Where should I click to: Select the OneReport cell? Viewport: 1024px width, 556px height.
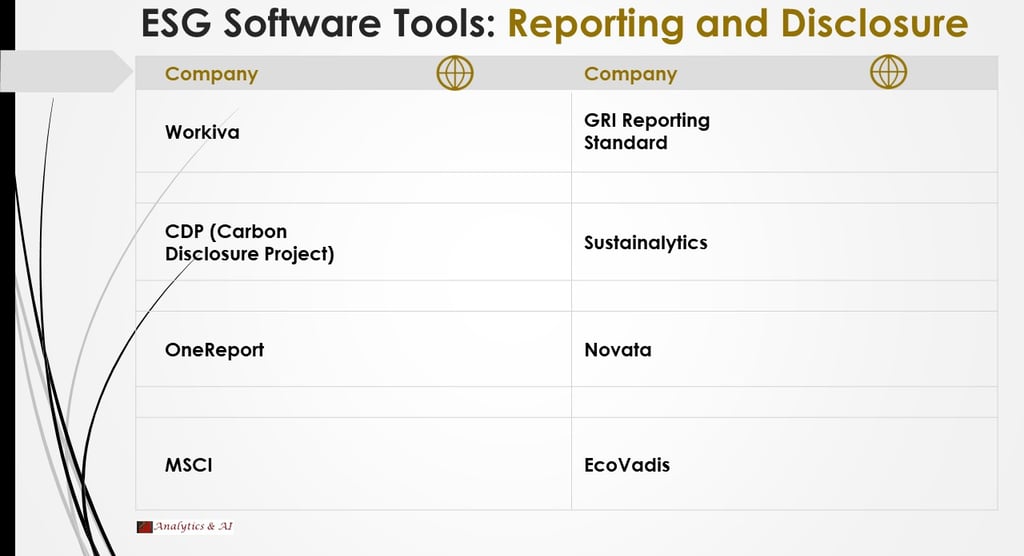[353, 350]
